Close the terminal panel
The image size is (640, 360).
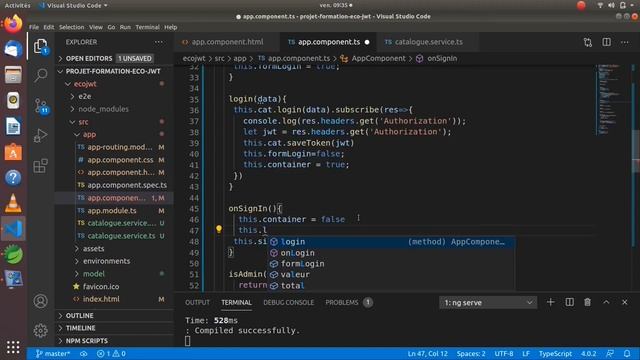[624, 302]
